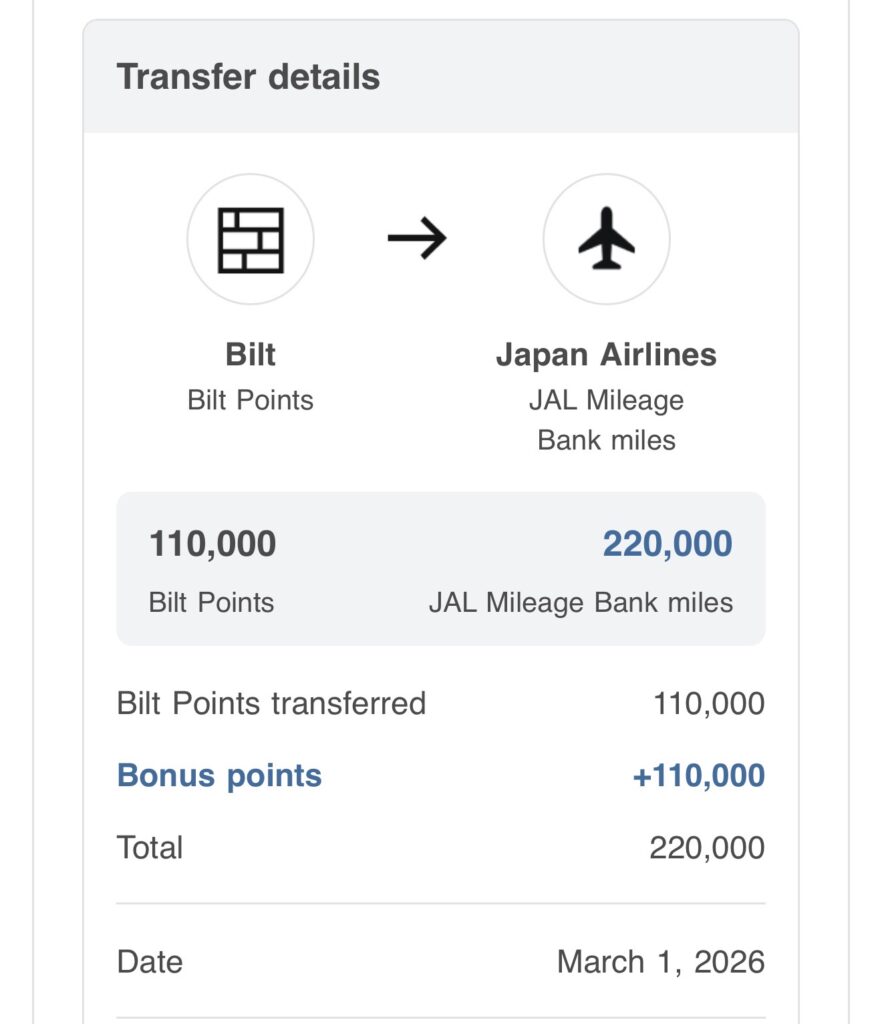This screenshot has height=1024, width=882.
Task: Click the Bilt Points transferred row label
Action: coord(271,703)
